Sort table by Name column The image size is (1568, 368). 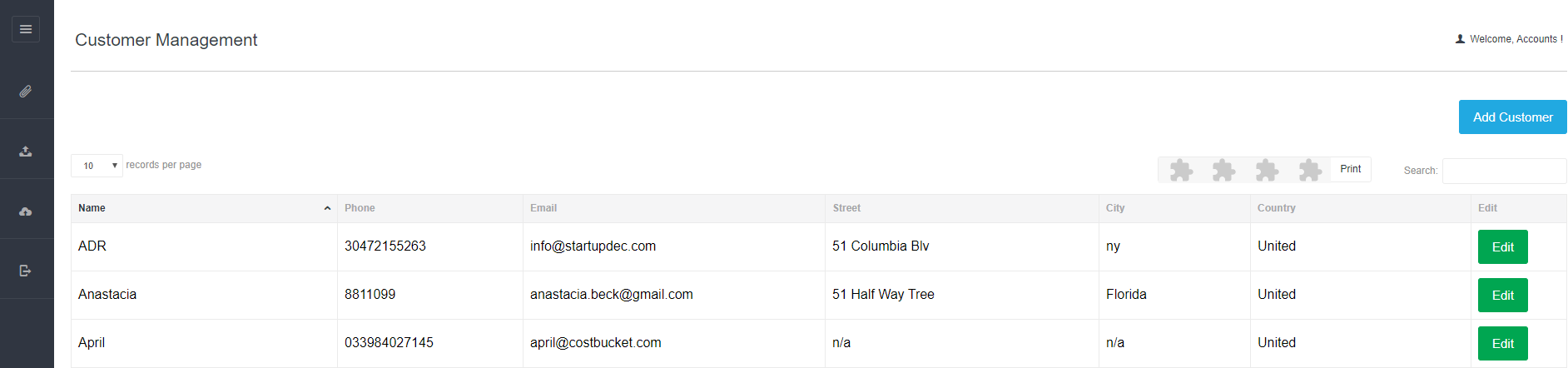[204, 208]
